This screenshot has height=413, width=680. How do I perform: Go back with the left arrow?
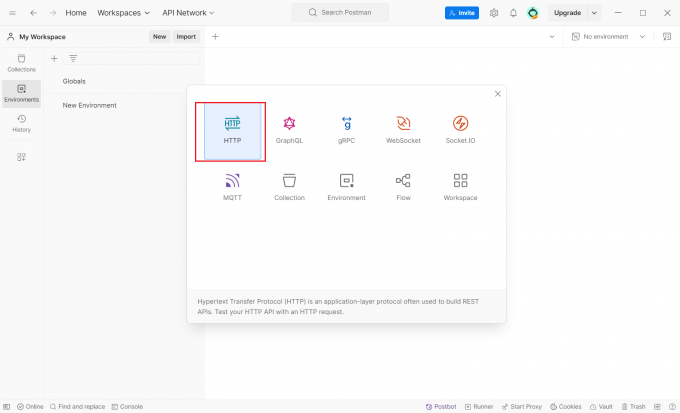33,13
